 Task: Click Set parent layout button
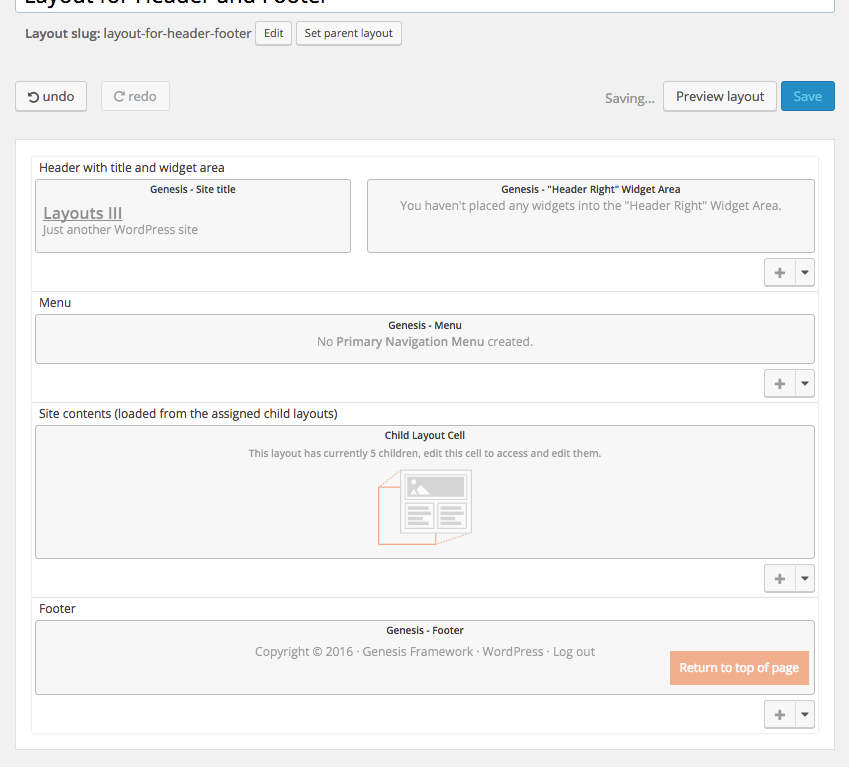coord(349,33)
